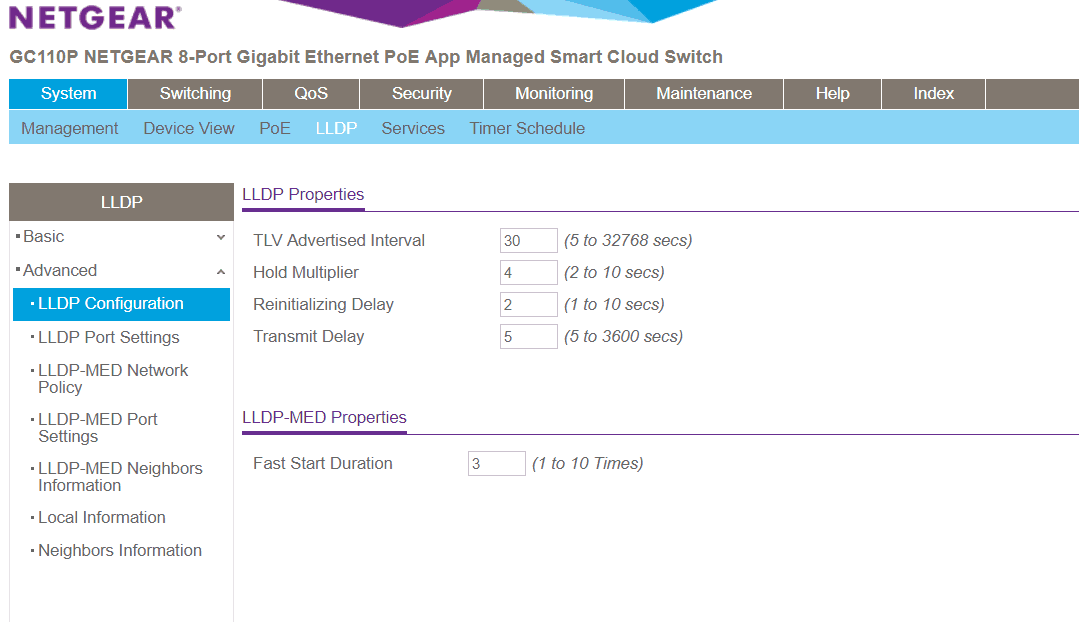The height and width of the screenshot is (622, 1079).
Task: View Local Information page
Action: (102, 518)
